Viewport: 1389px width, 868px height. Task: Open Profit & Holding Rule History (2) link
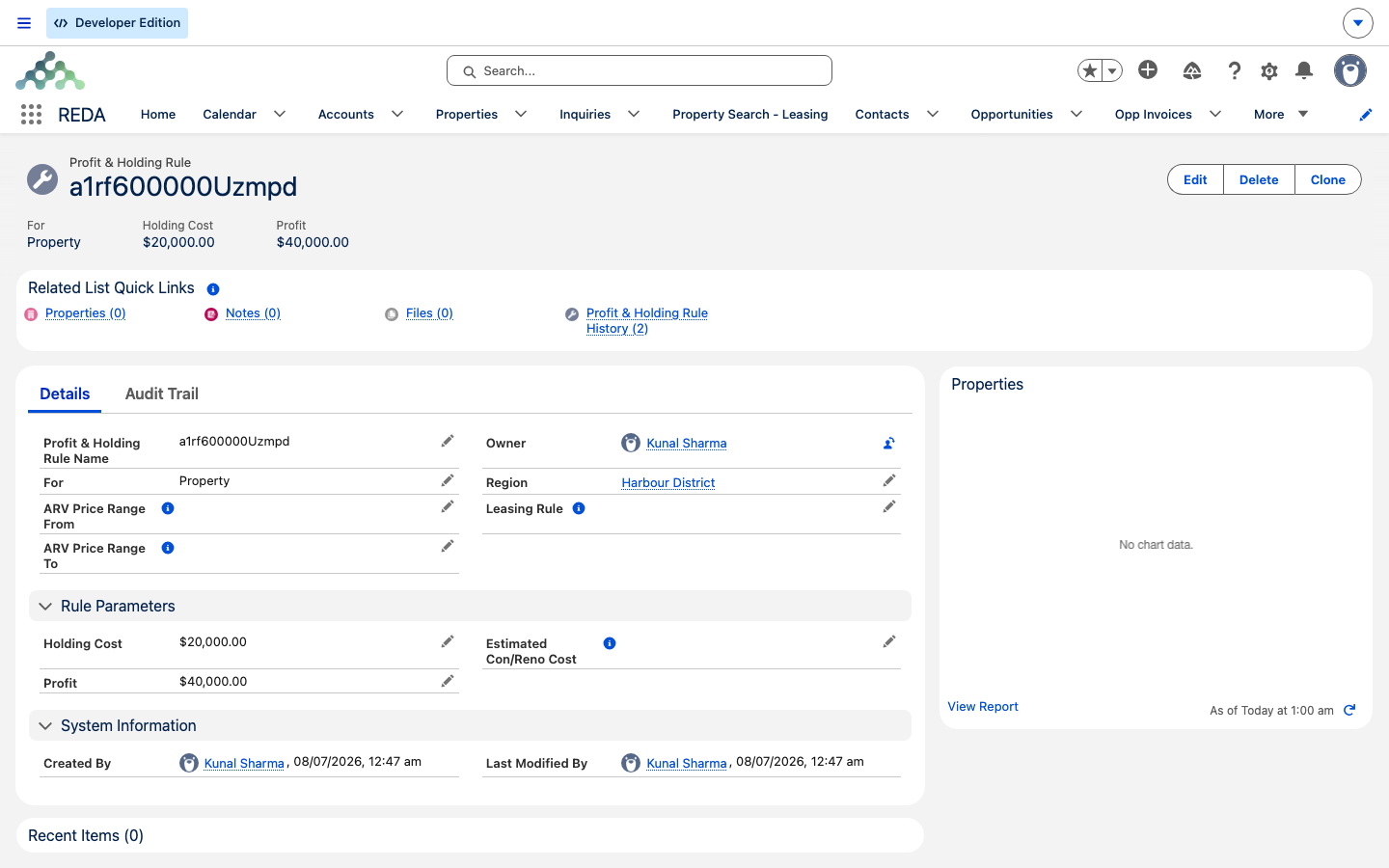(647, 321)
